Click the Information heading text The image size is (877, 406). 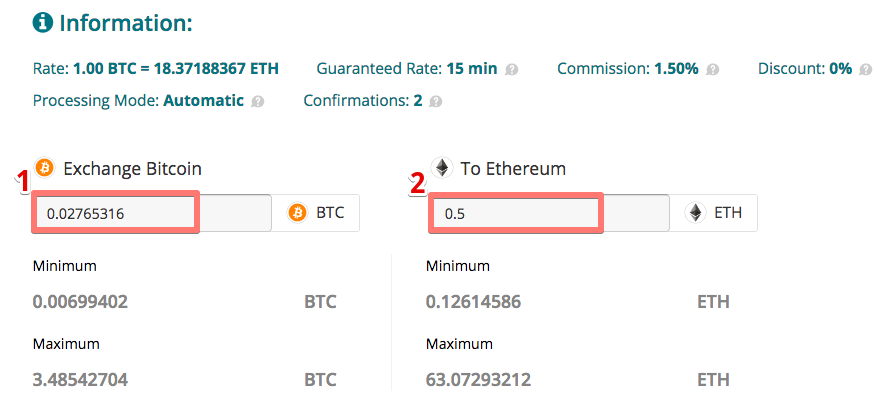tap(126, 24)
